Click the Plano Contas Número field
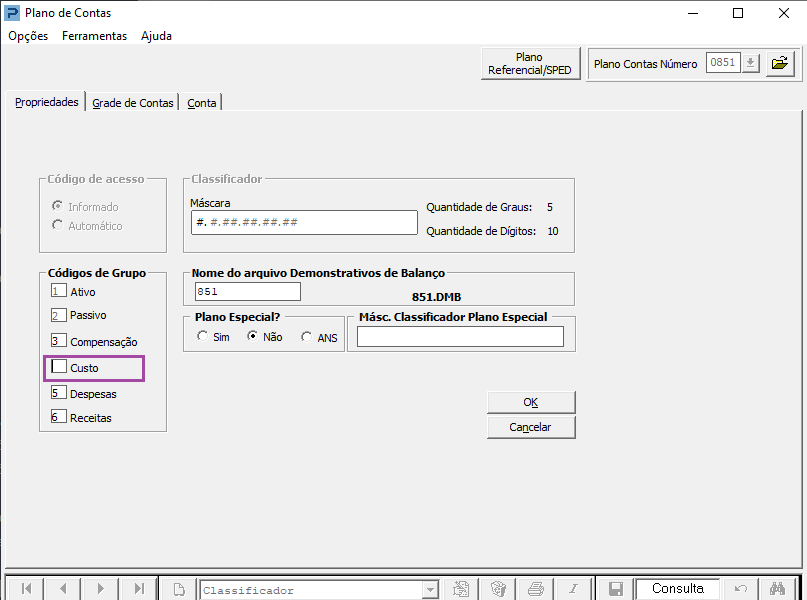This screenshot has width=807, height=600. pos(723,62)
